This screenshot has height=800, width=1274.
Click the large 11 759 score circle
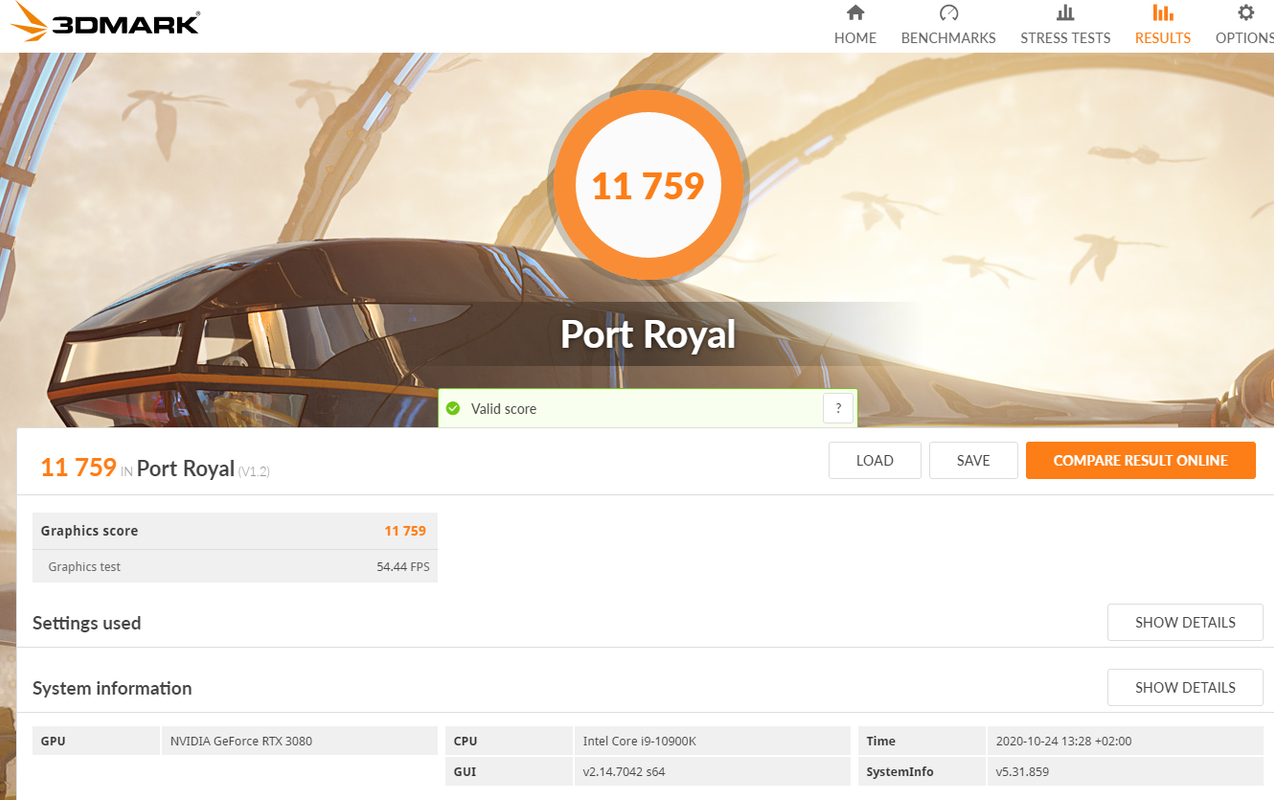tap(648, 186)
